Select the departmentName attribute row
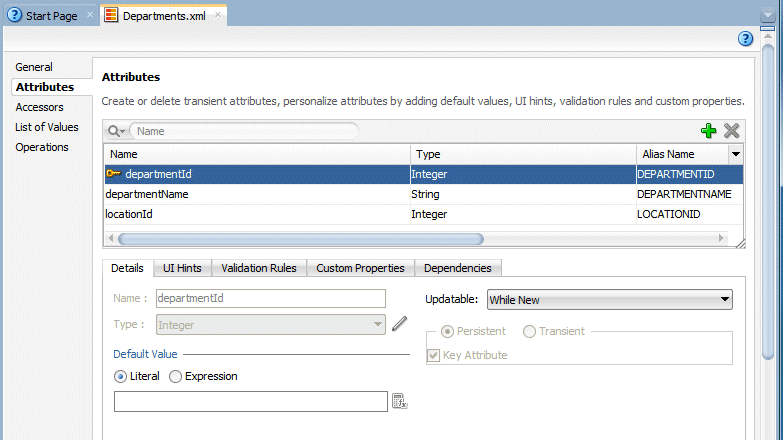This screenshot has height=440, width=783. (x=423, y=194)
